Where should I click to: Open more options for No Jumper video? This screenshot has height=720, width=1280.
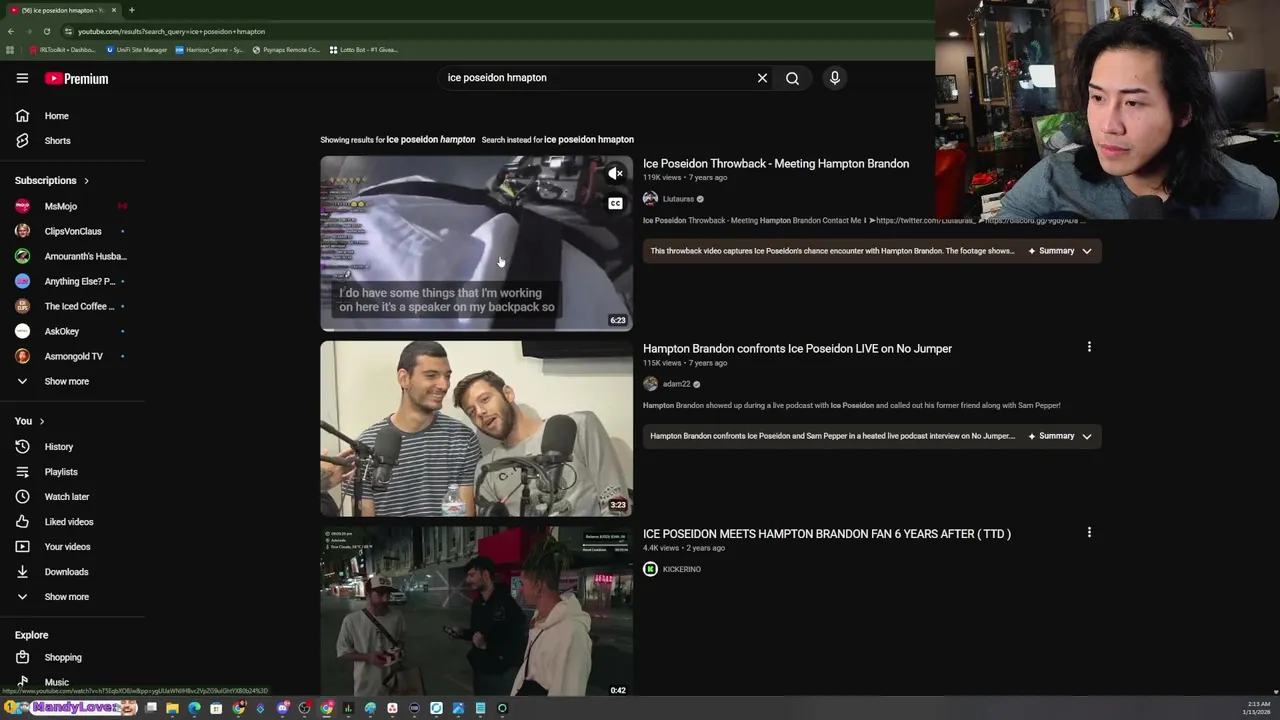point(1089,347)
